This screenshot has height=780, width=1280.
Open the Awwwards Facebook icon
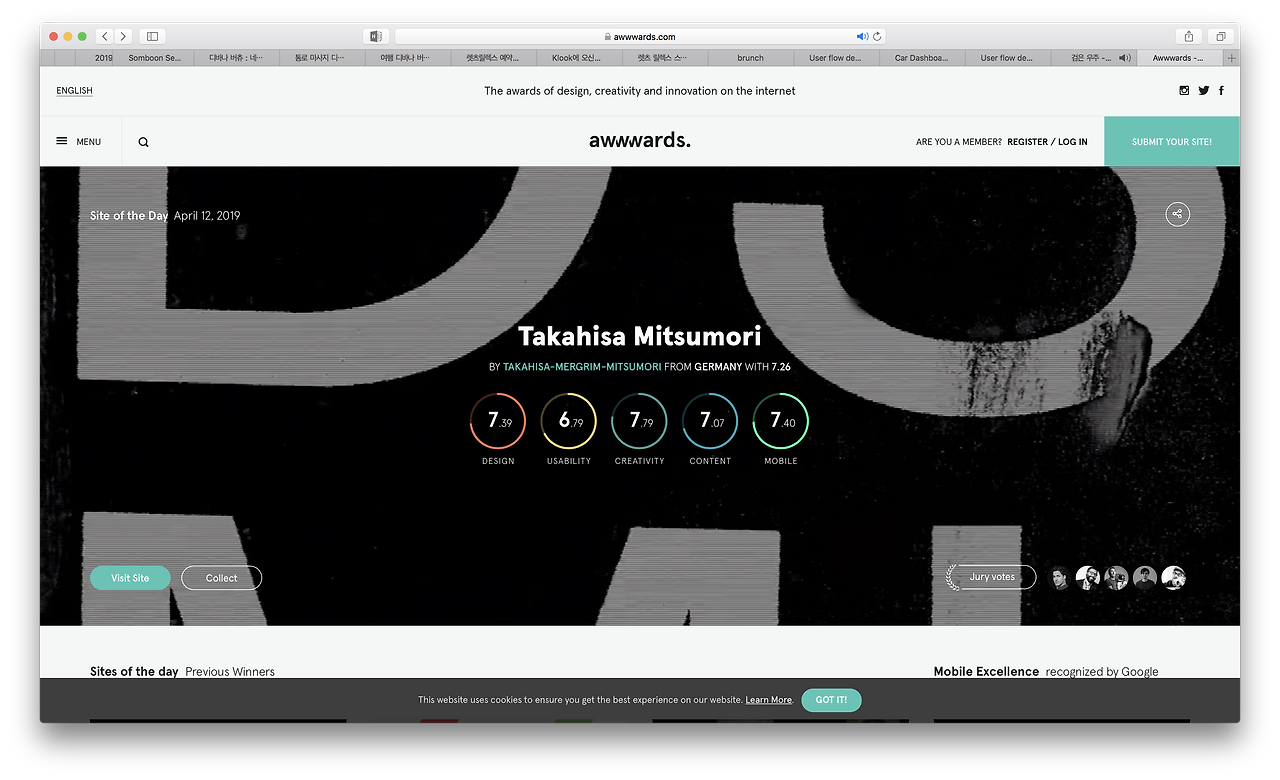click(1221, 90)
